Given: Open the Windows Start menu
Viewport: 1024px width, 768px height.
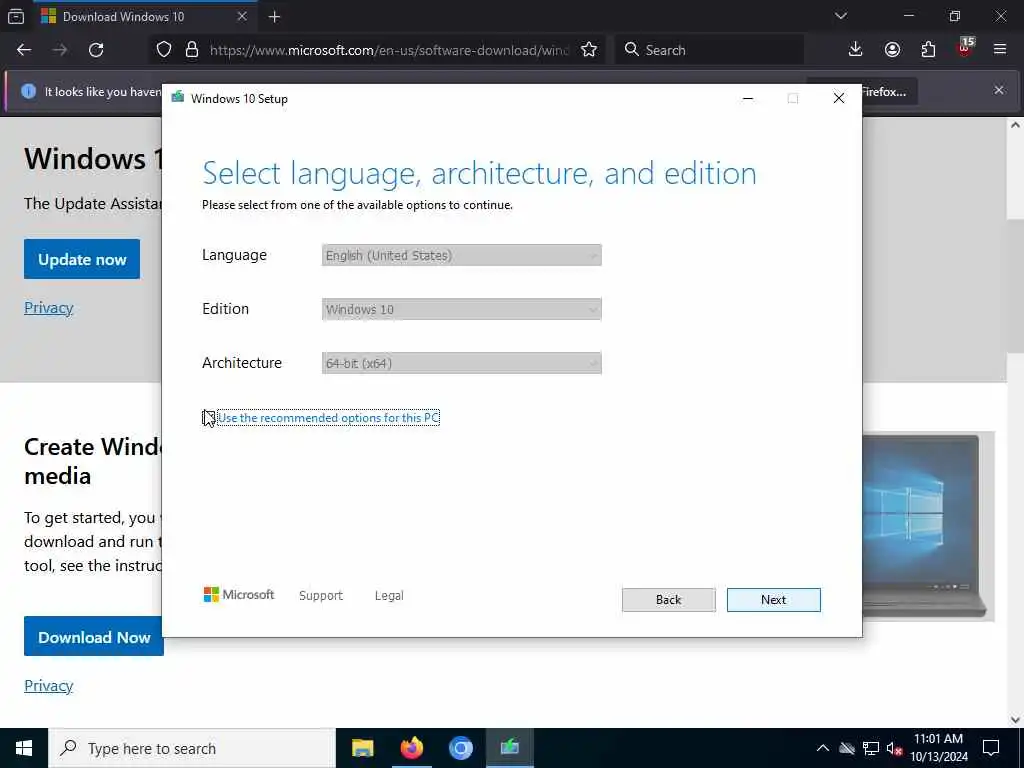Looking at the screenshot, I should click(24, 748).
